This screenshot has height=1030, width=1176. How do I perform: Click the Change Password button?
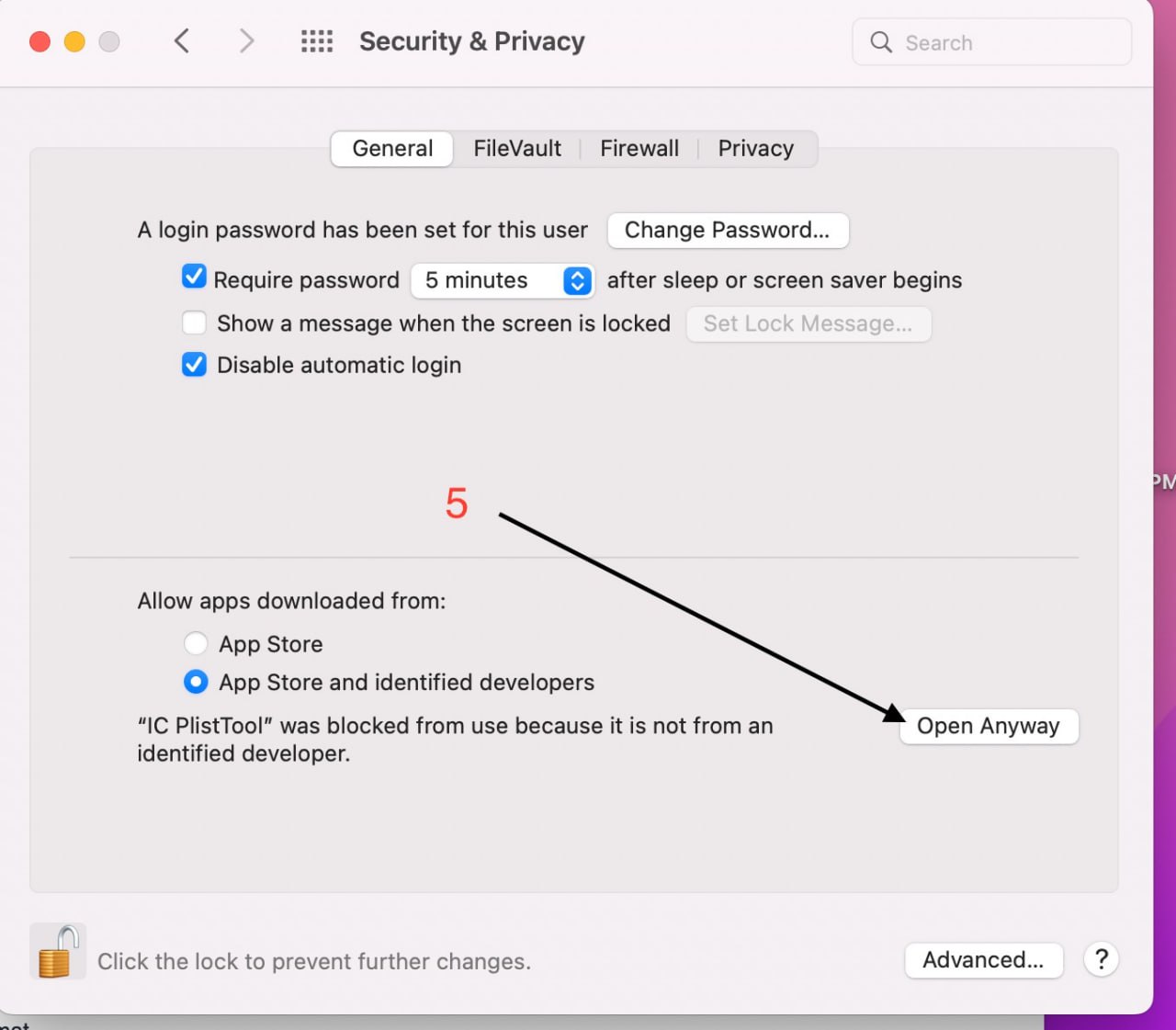point(728,230)
